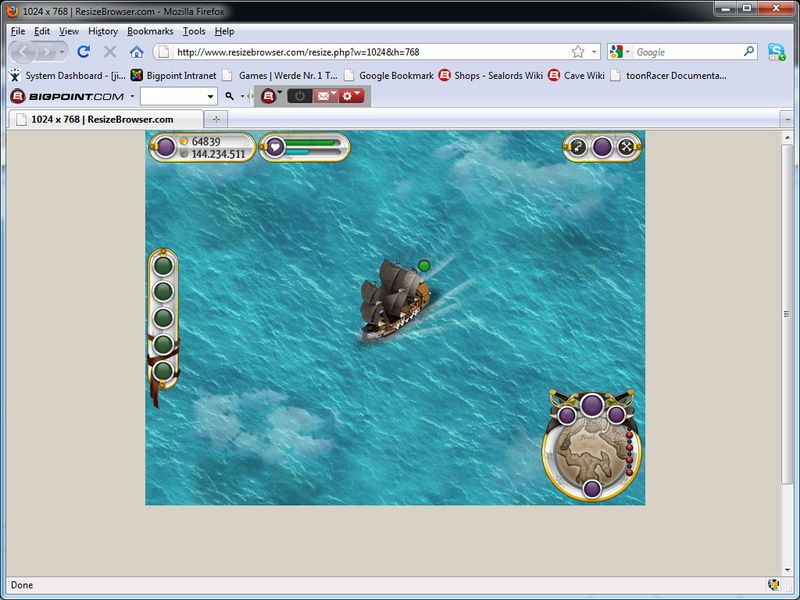Click the purple orb beside the gold counter
This screenshot has height=600, width=800.
[165, 147]
